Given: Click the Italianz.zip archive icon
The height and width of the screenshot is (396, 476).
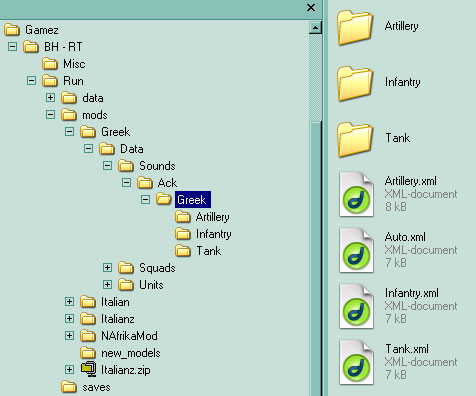Looking at the screenshot, I should tap(89, 369).
